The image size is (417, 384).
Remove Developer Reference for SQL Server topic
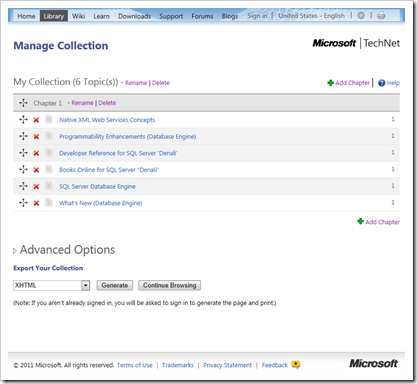coord(36,153)
